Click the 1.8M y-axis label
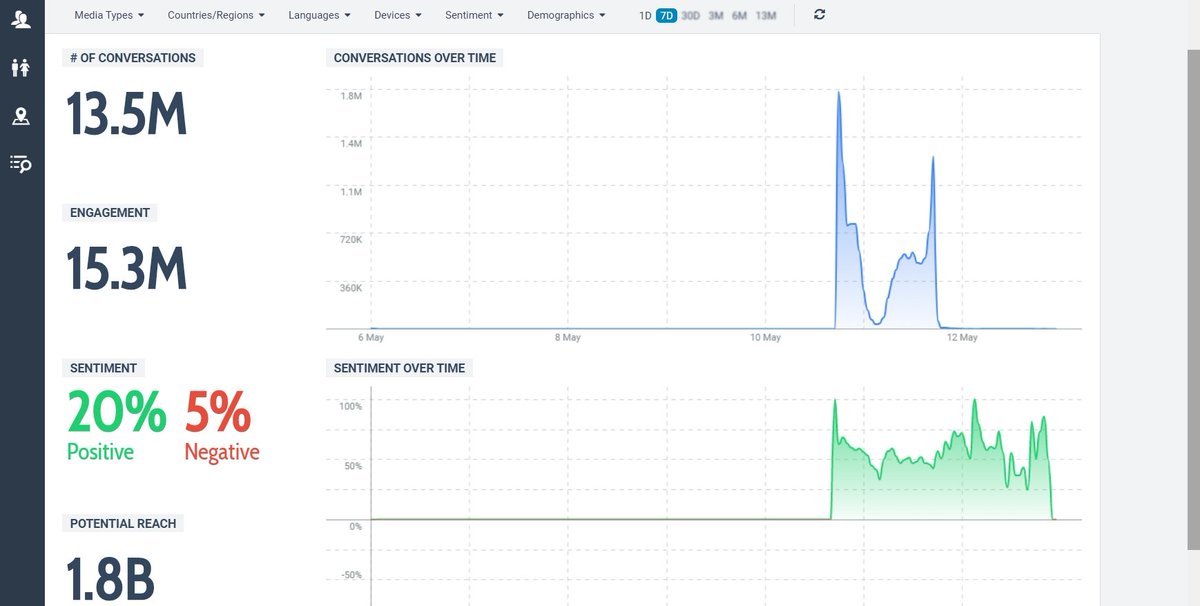The width and height of the screenshot is (1200, 606). point(350,96)
